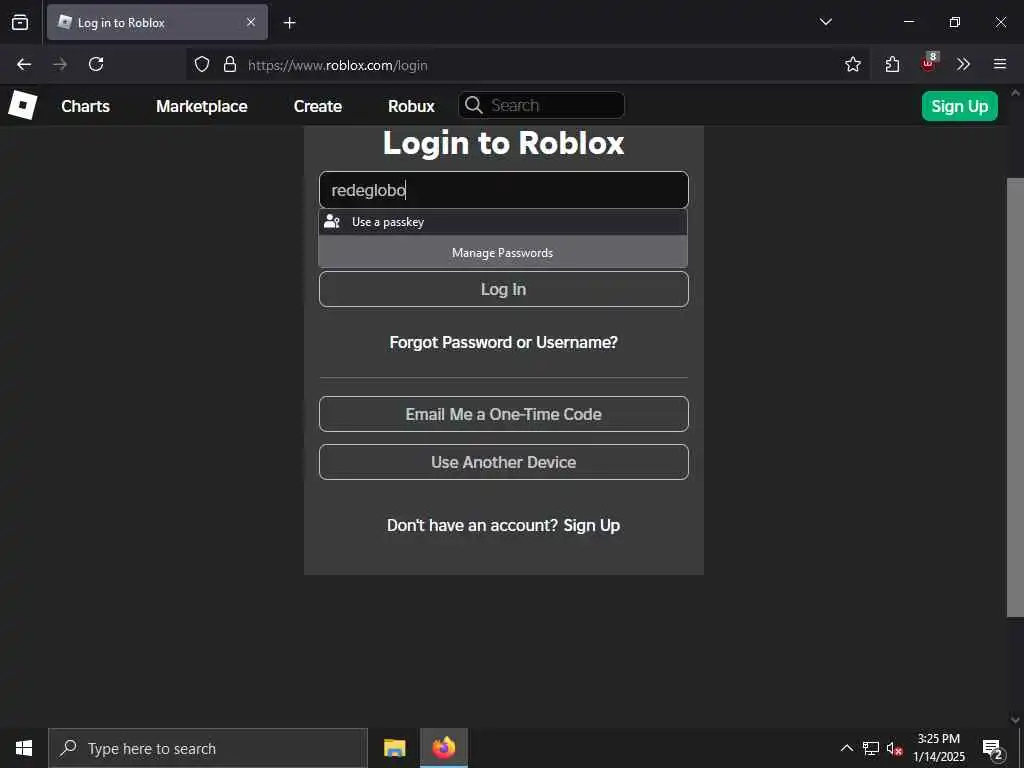1024x768 pixels.
Task: Click the username field containing redeglobo
Action: point(504,190)
